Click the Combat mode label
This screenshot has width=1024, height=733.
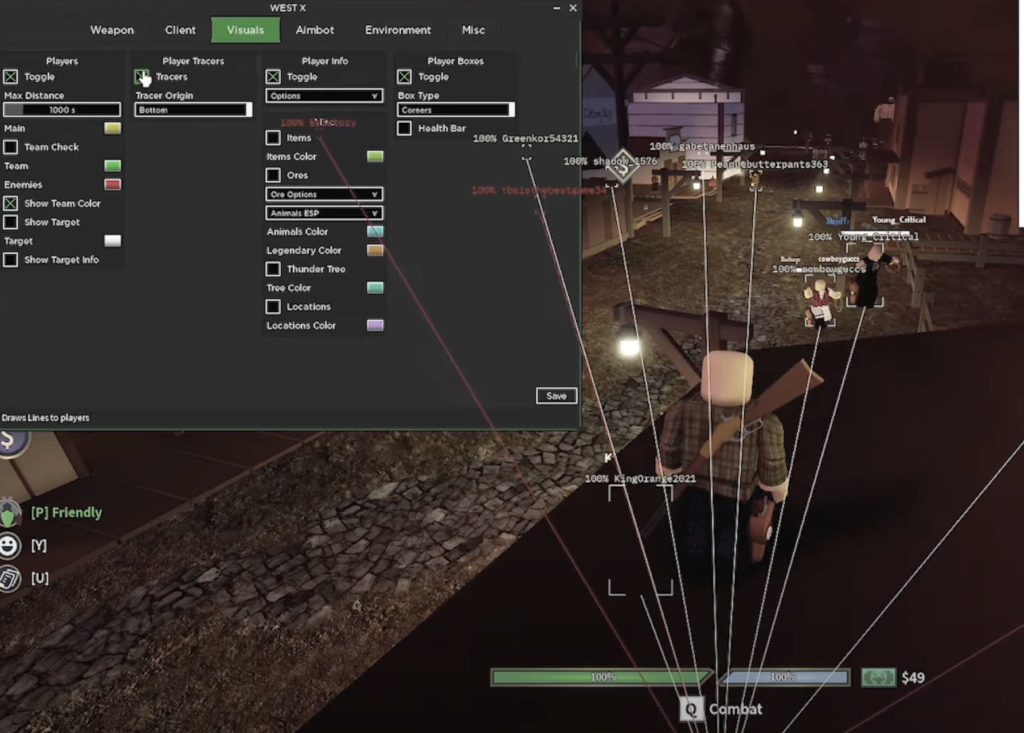click(x=735, y=709)
